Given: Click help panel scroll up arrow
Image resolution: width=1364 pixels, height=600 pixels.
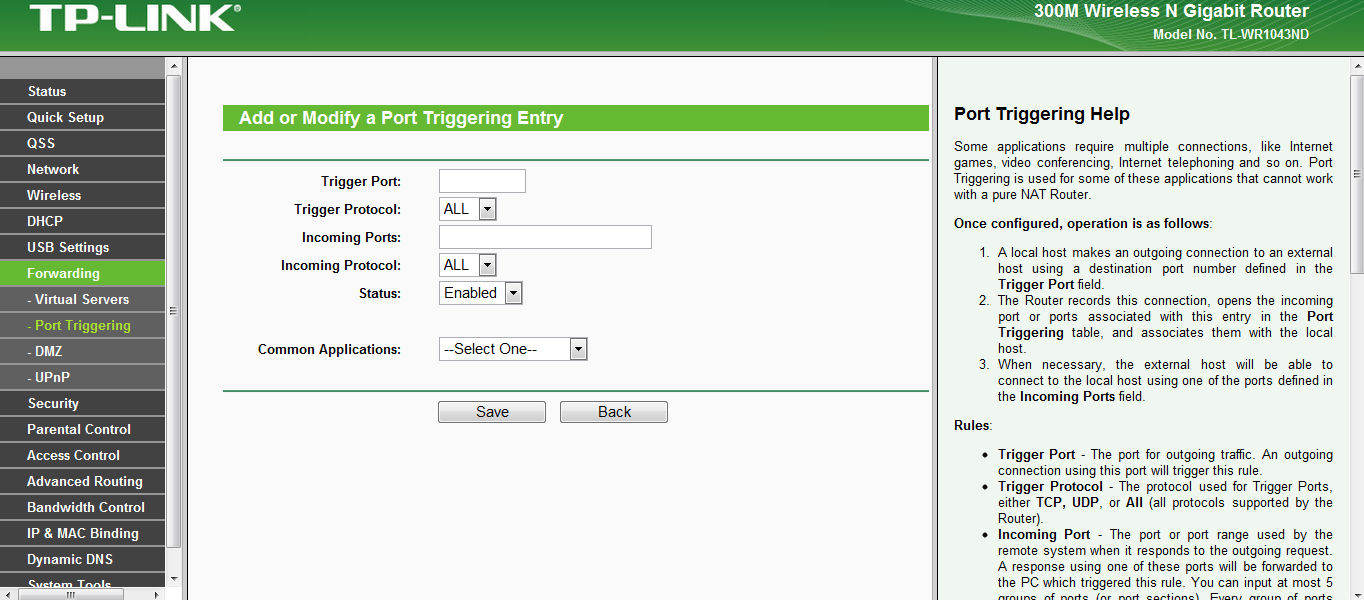Looking at the screenshot, I should [x=1356, y=66].
